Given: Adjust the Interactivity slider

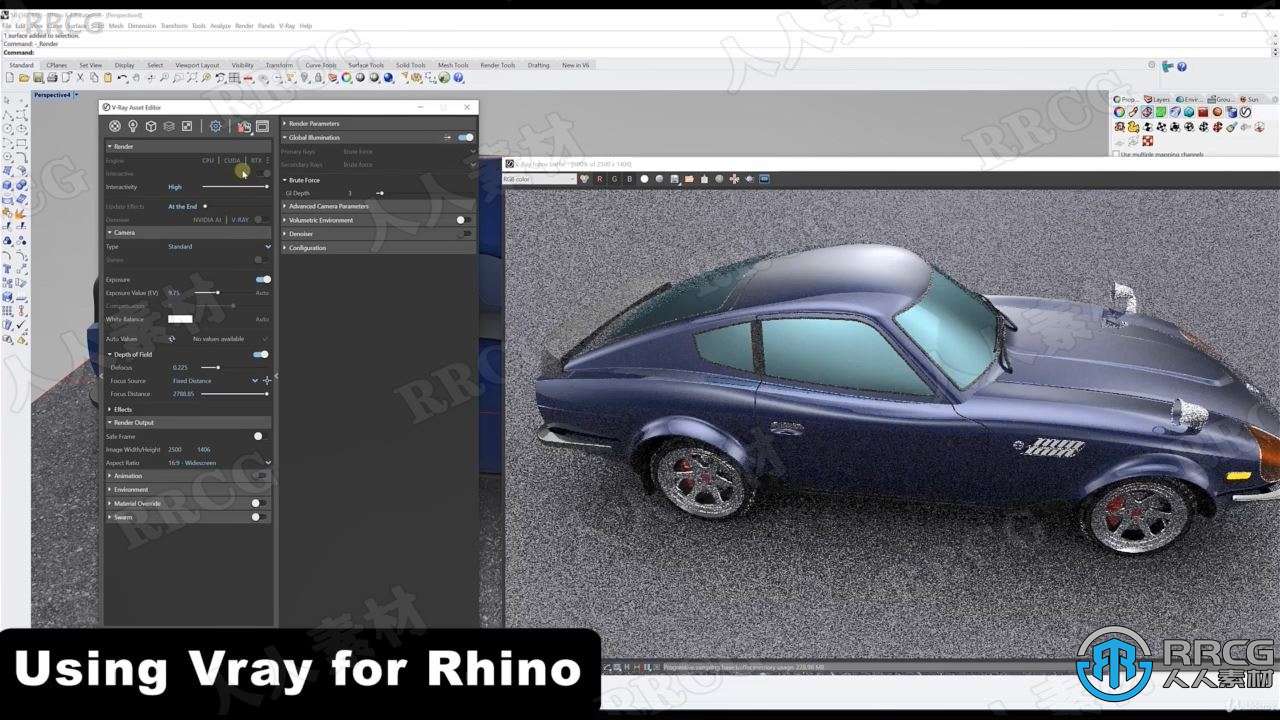Looking at the screenshot, I should point(235,187).
